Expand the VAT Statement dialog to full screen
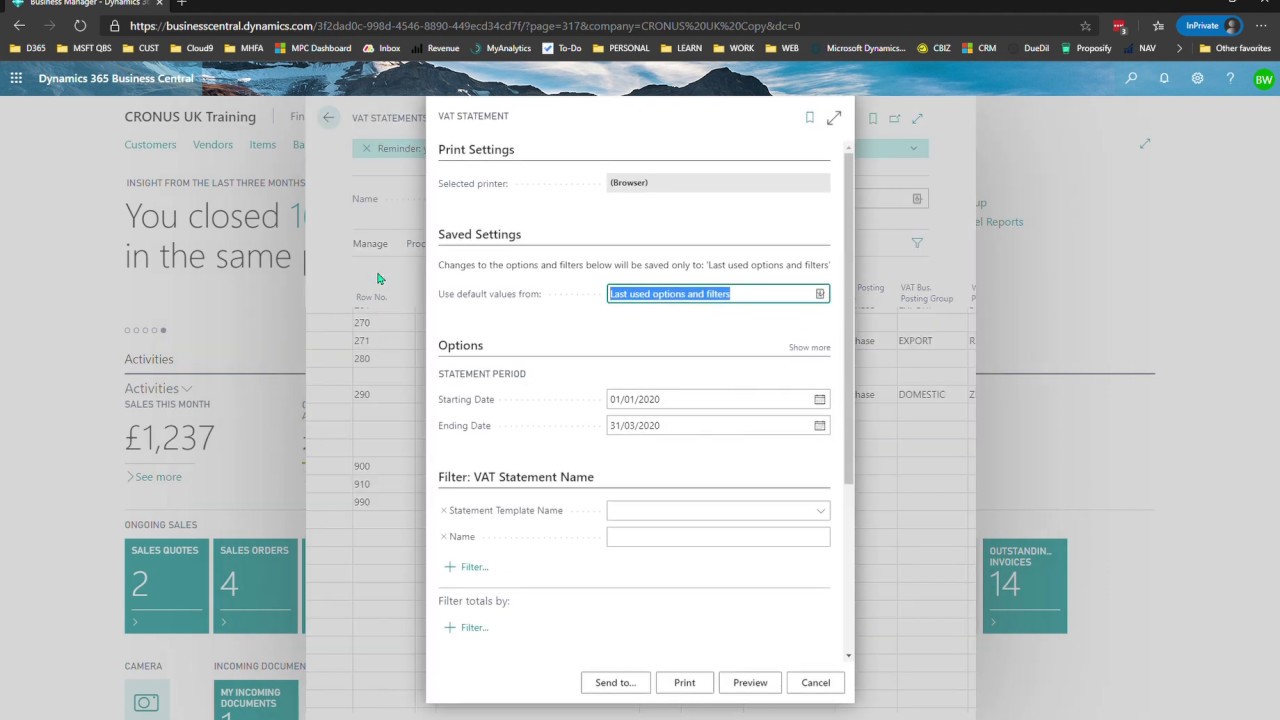This screenshot has height=720, width=1280. 834,117
